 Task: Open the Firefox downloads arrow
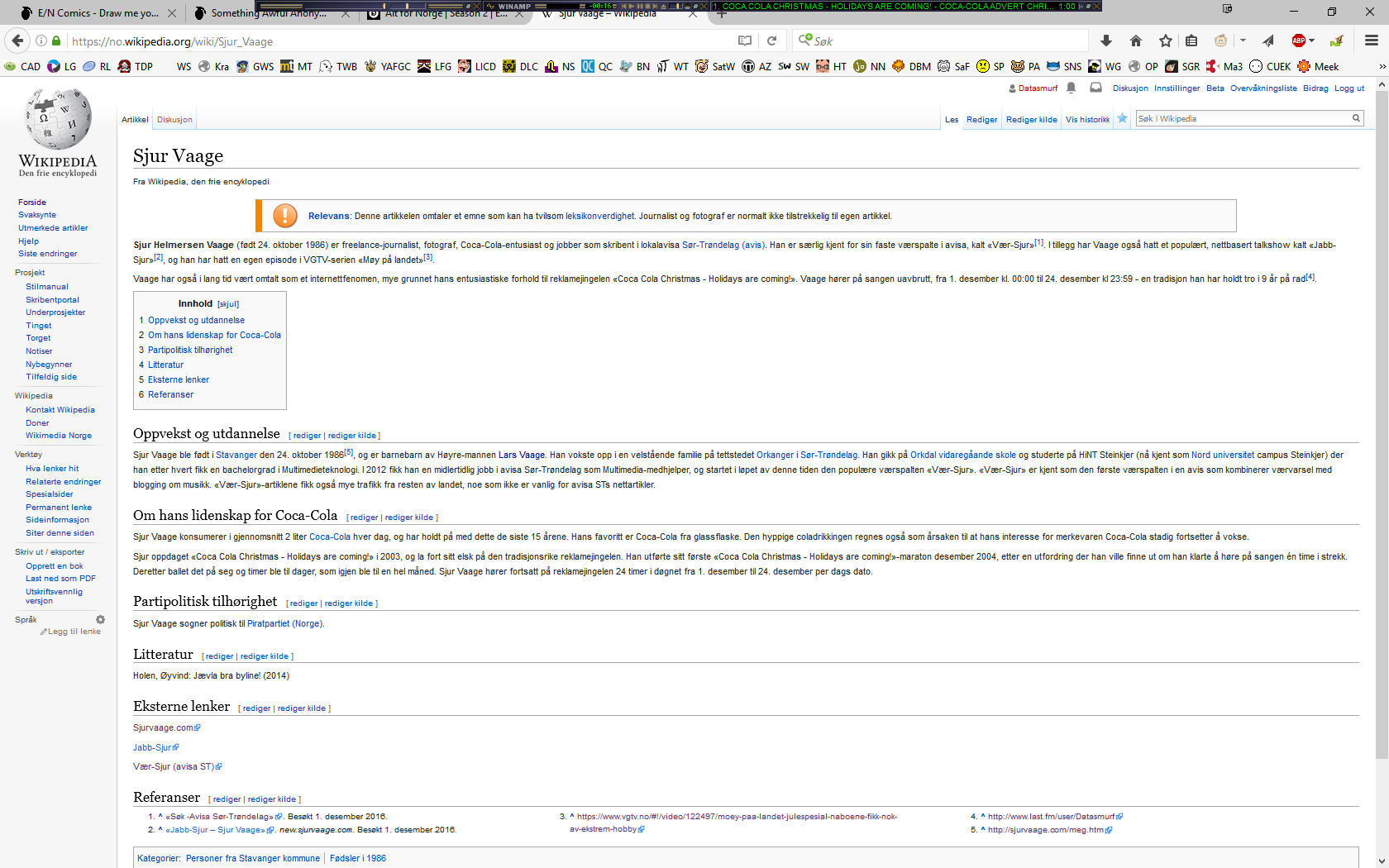(1106, 41)
